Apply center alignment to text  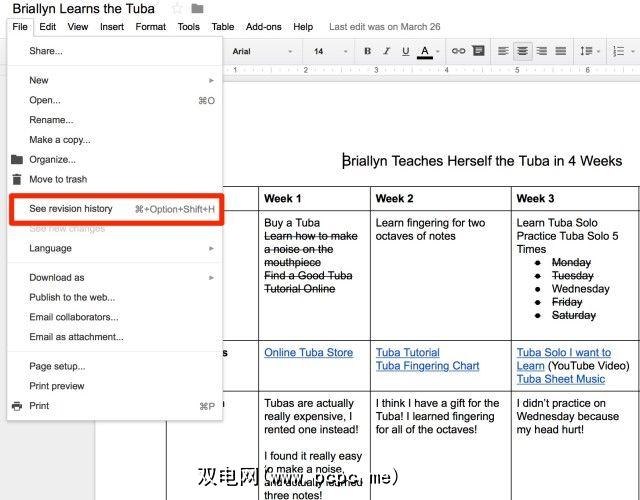[522, 51]
